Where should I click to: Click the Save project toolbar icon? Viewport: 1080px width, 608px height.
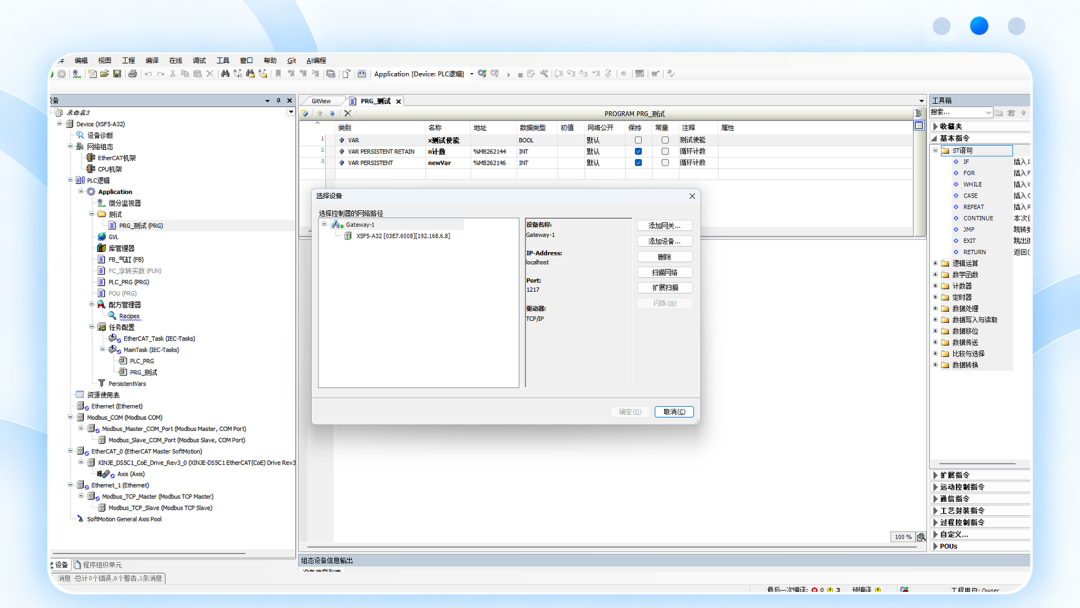pyautogui.click(x=117, y=74)
